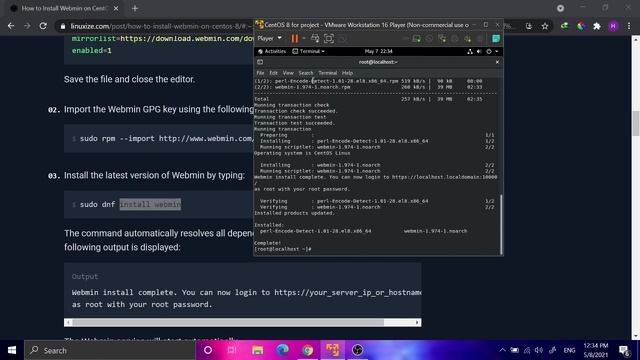Click the Windows tray volume icon
The width and height of the screenshot is (640, 360).
tap(539, 350)
